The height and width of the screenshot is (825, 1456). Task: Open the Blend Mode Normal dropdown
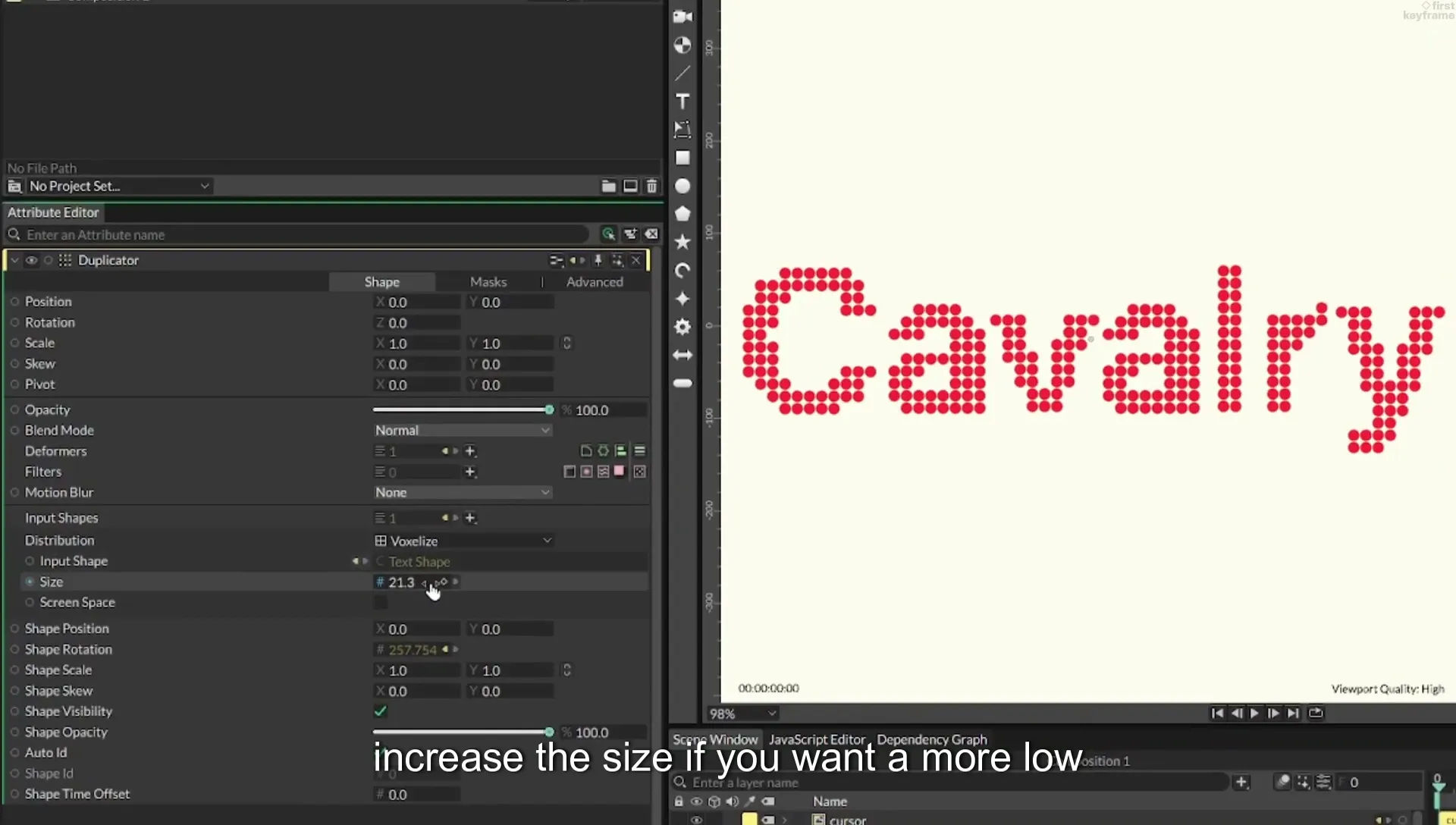tap(462, 430)
